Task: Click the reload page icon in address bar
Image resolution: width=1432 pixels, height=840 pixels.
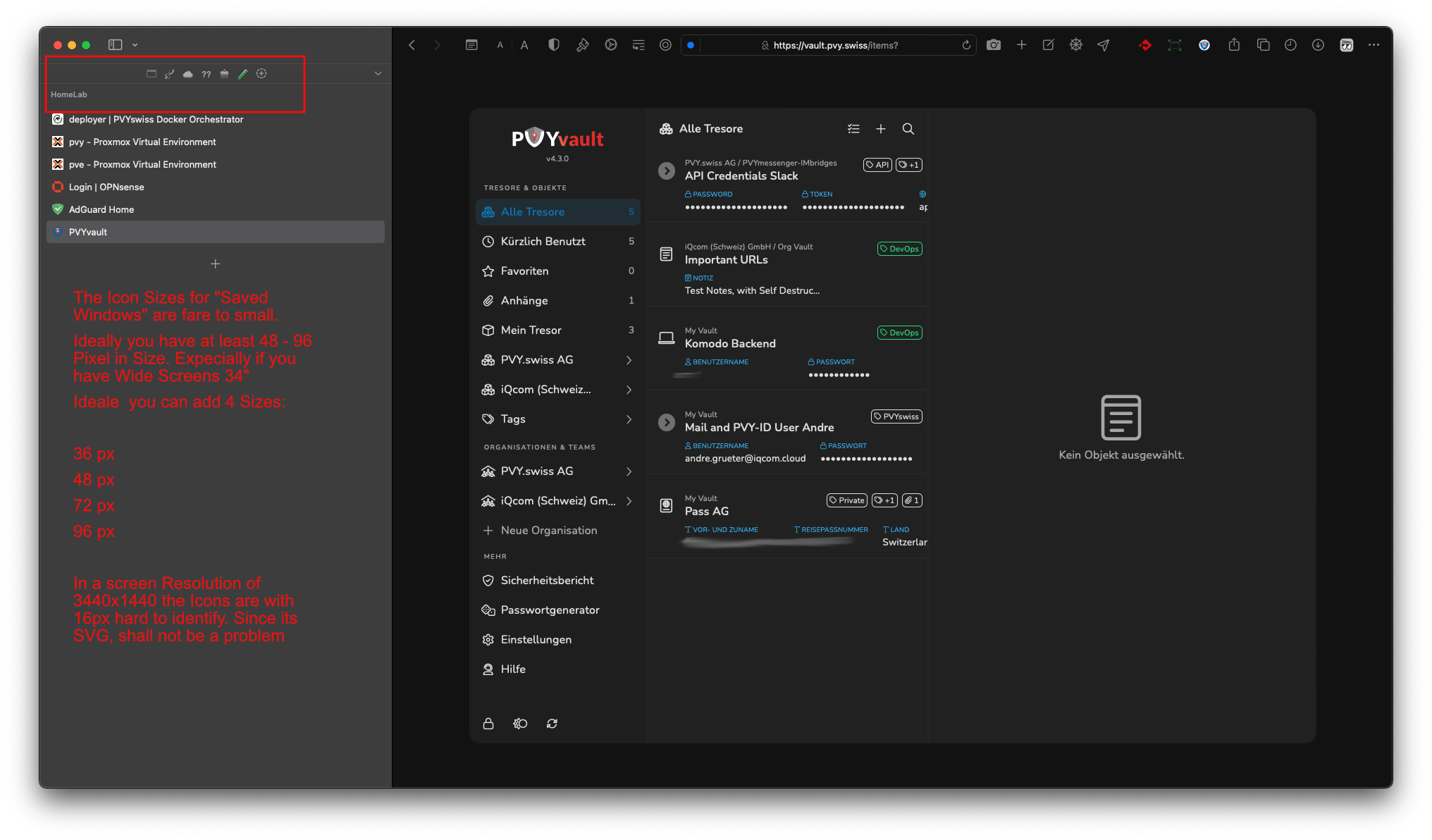Action: [966, 45]
